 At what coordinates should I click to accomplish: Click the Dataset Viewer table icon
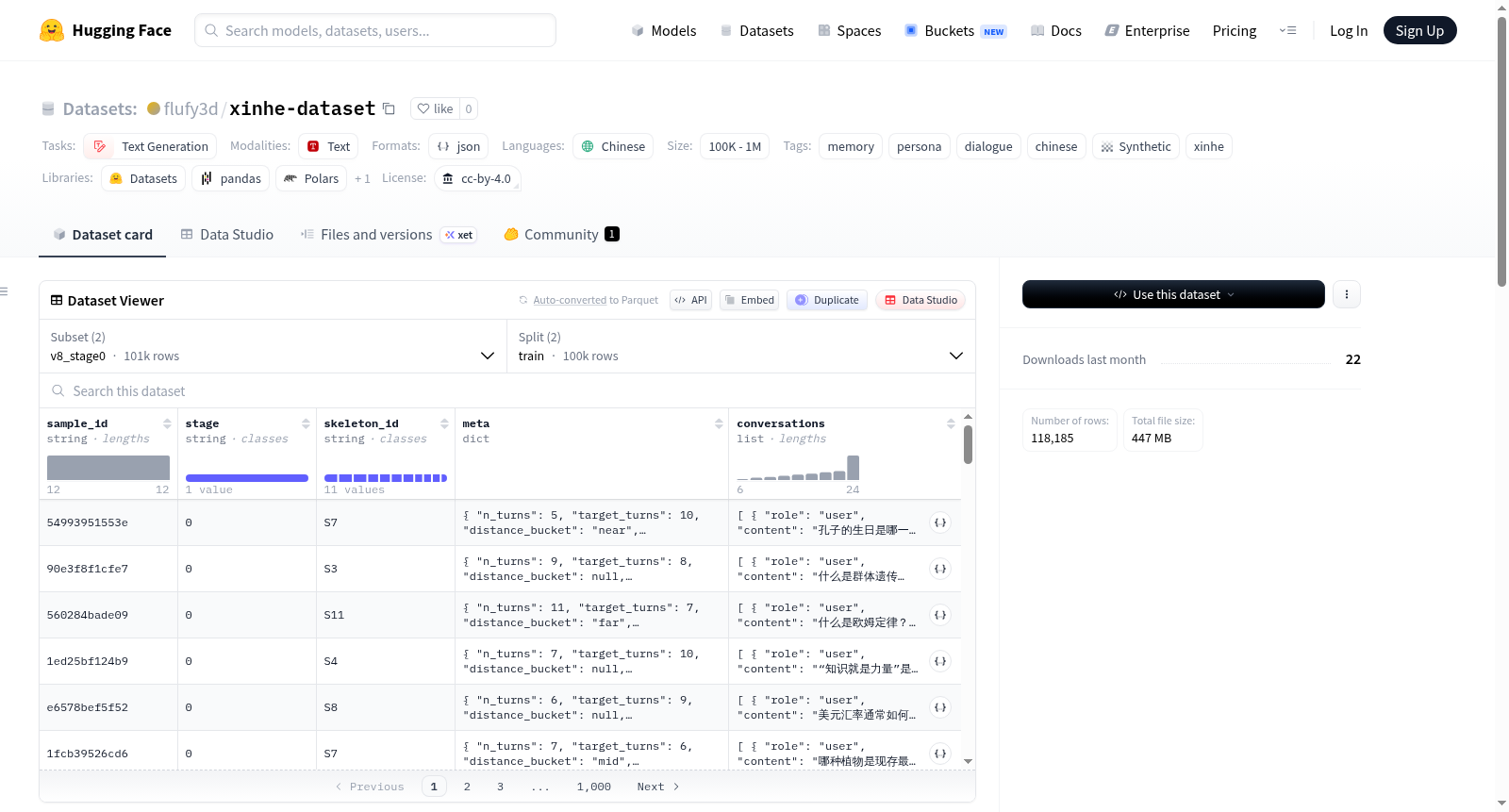[x=57, y=300]
